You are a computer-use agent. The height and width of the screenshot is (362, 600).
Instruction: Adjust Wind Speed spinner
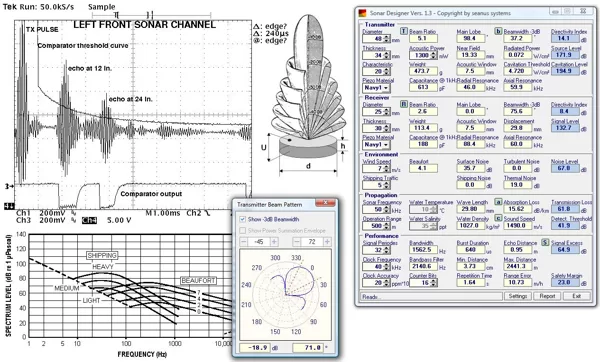point(386,169)
